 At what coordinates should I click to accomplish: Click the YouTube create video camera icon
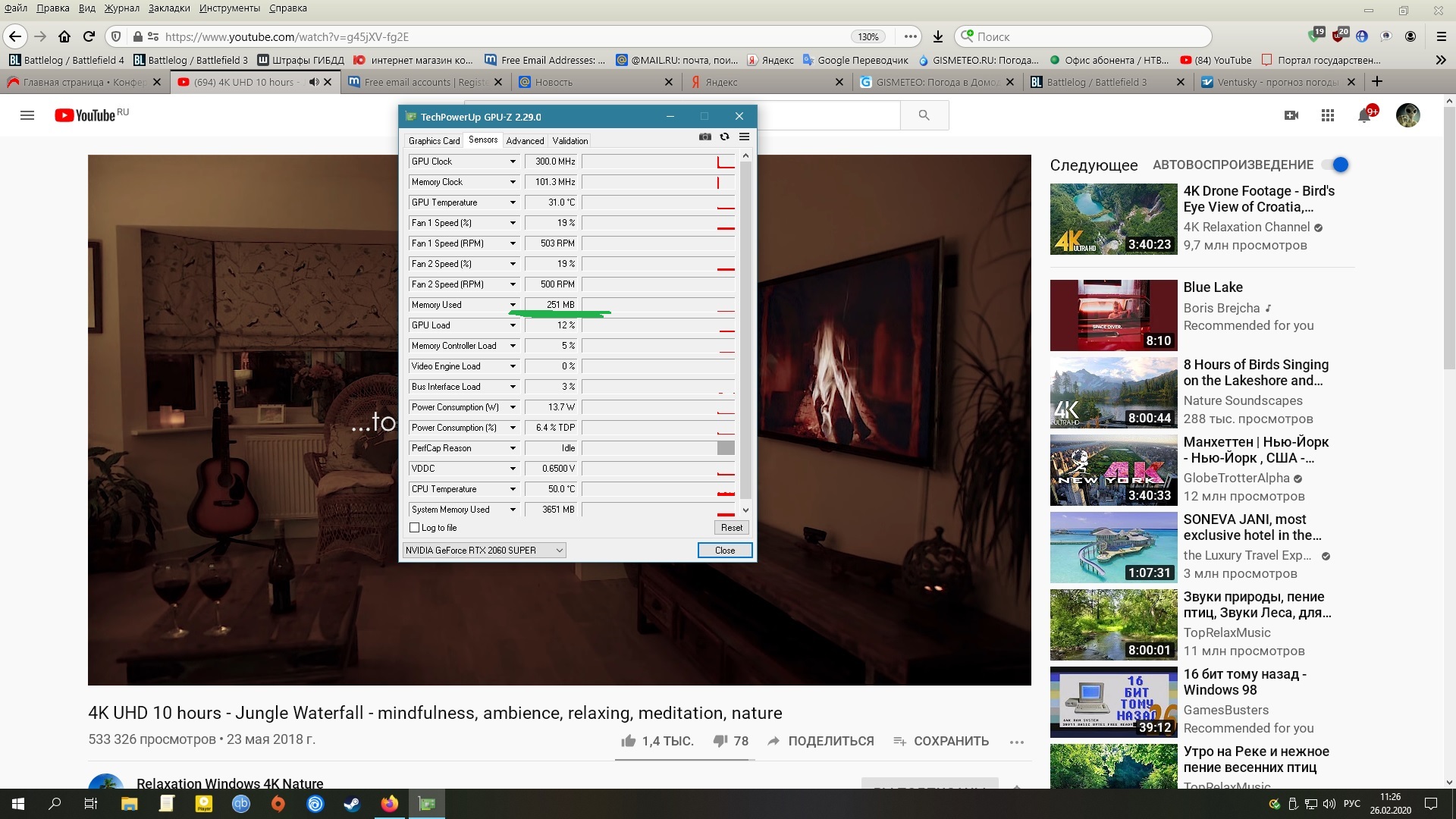coord(1291,115)
